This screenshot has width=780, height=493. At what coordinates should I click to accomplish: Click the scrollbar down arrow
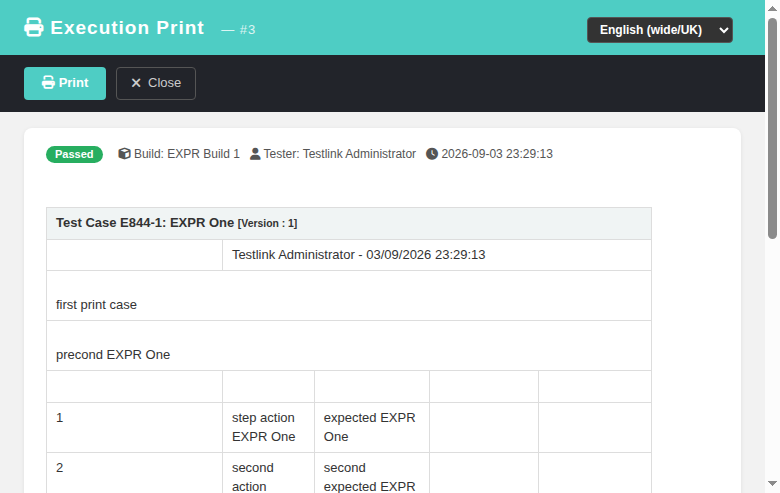(x=772, y=484)
